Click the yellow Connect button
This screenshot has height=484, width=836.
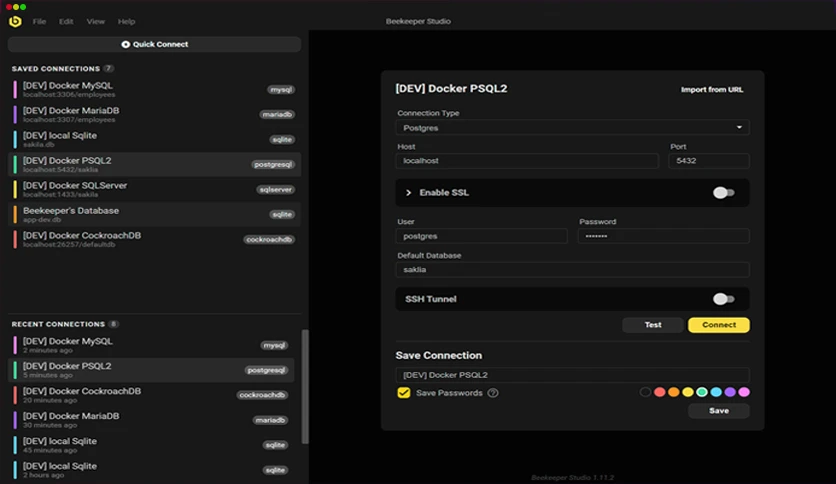719,325
